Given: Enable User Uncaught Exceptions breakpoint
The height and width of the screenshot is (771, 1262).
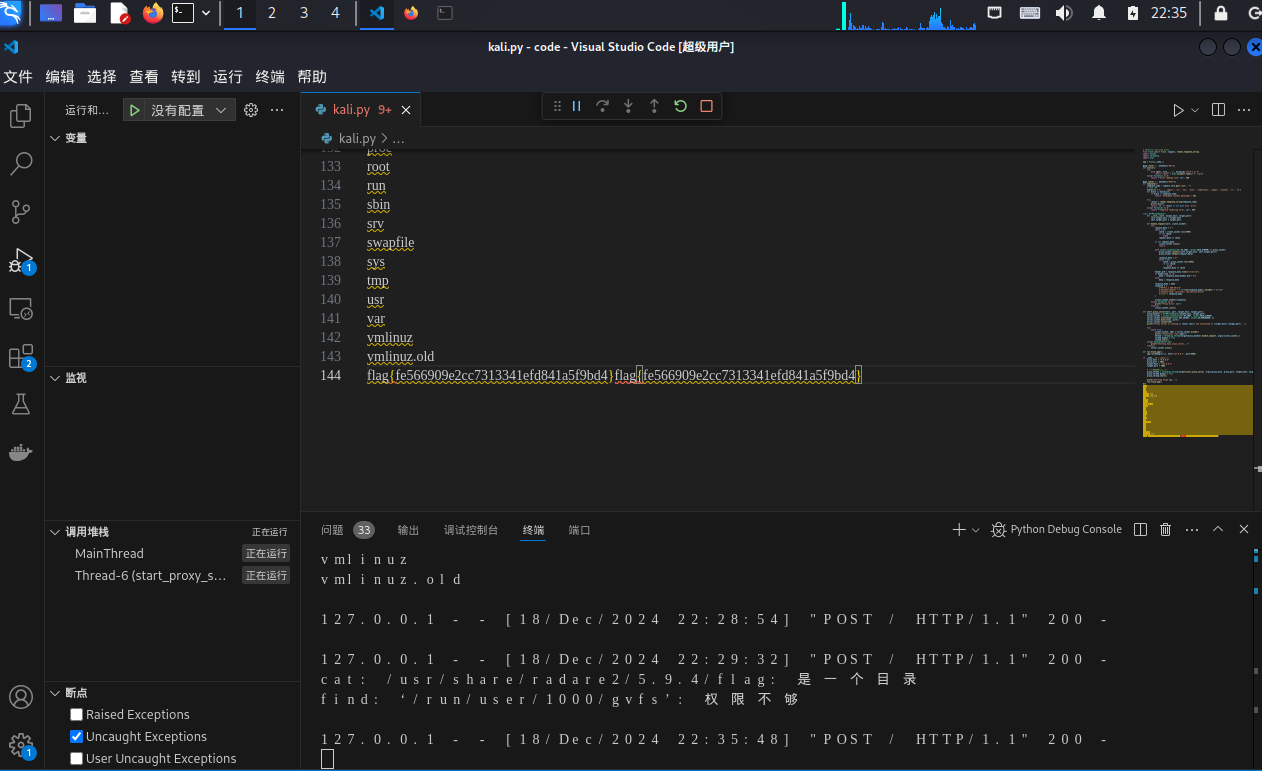Looking at the screenshot, I should tap(77, 759).
